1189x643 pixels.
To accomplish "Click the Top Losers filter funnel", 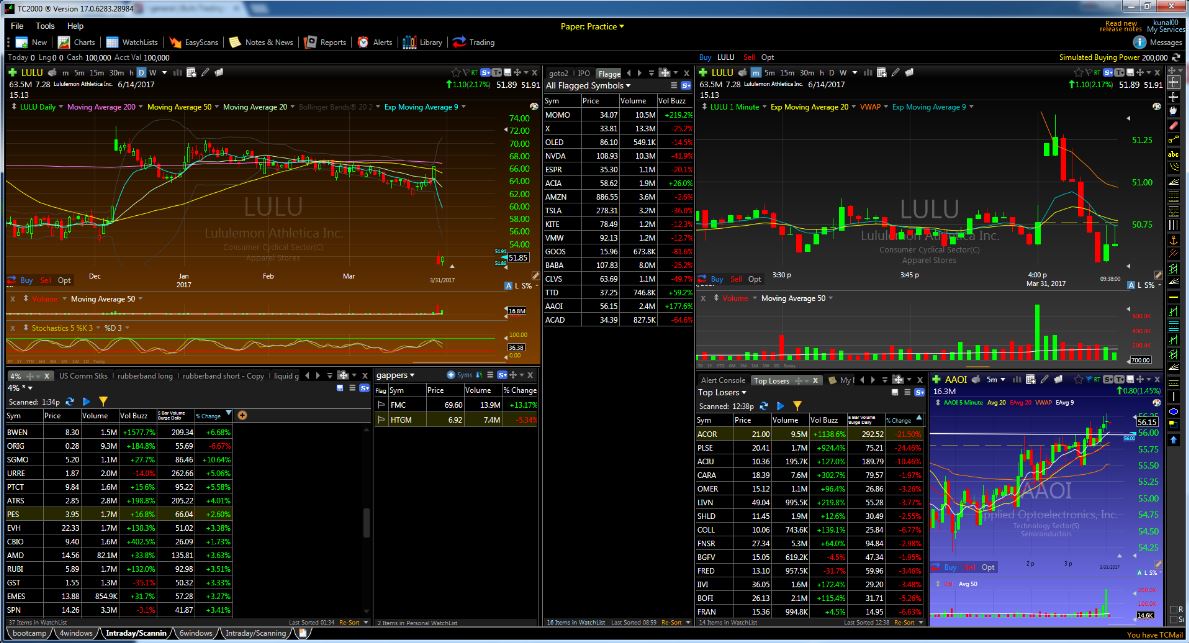I will click(x=797, y=406).
